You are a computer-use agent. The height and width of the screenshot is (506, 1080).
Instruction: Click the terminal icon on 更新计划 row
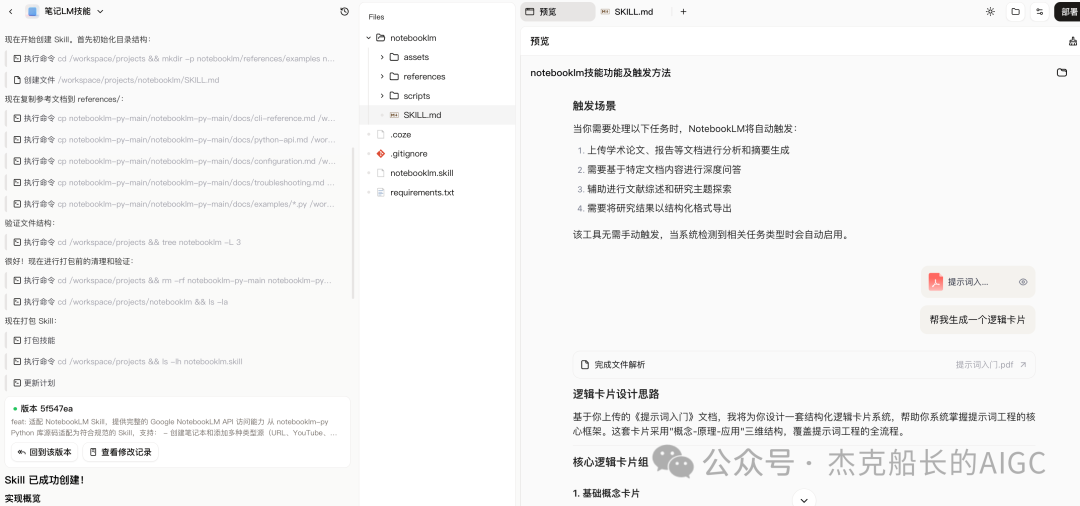click(x=17, y=383)
